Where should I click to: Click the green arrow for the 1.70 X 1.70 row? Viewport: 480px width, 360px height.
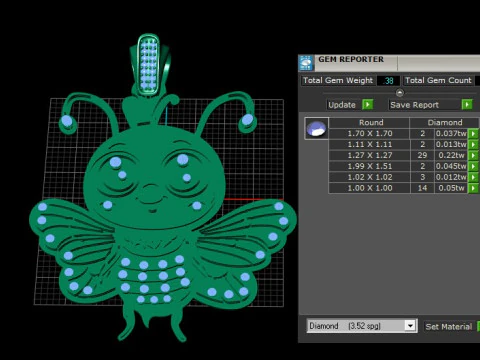pyautogui.click(x=473, y=134)
